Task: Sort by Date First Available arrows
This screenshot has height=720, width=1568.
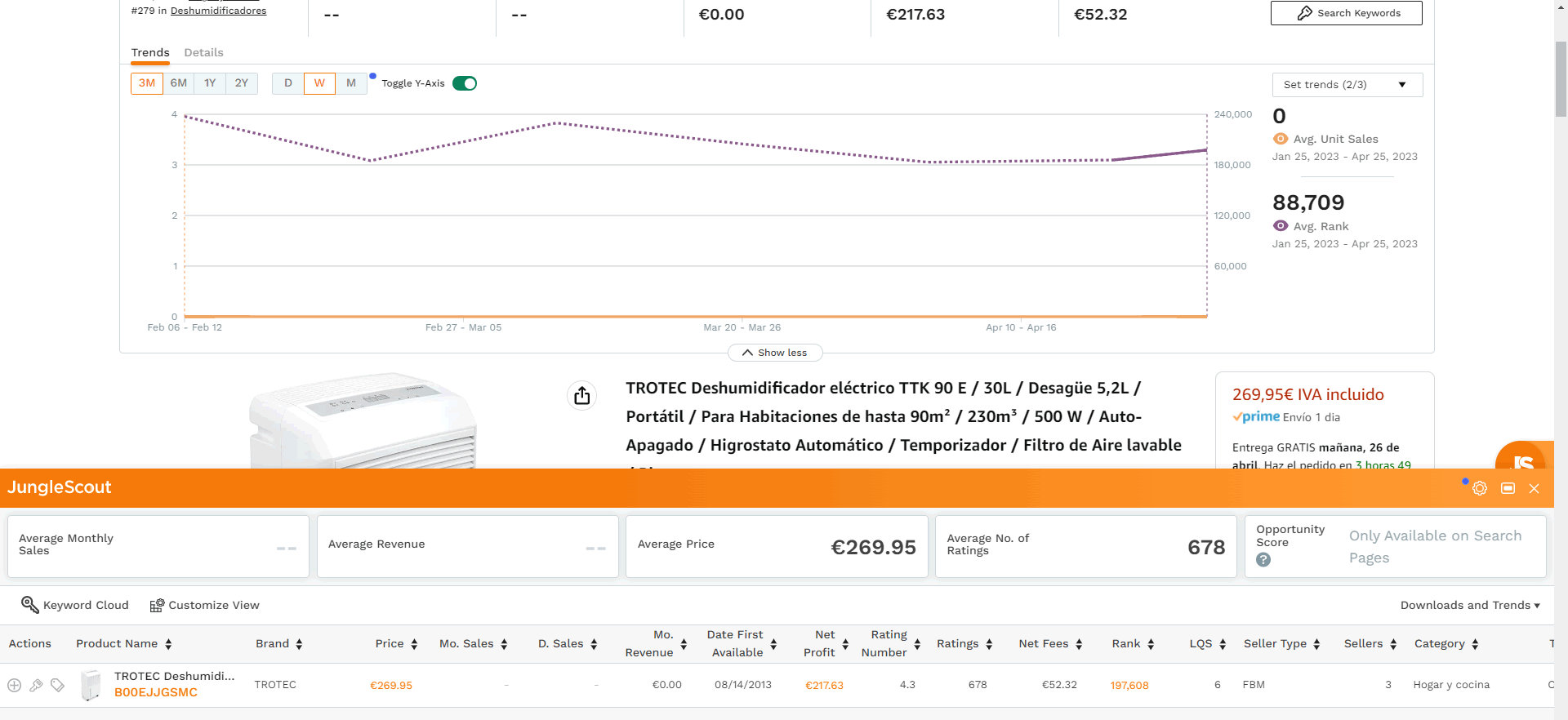Action: 773,644
